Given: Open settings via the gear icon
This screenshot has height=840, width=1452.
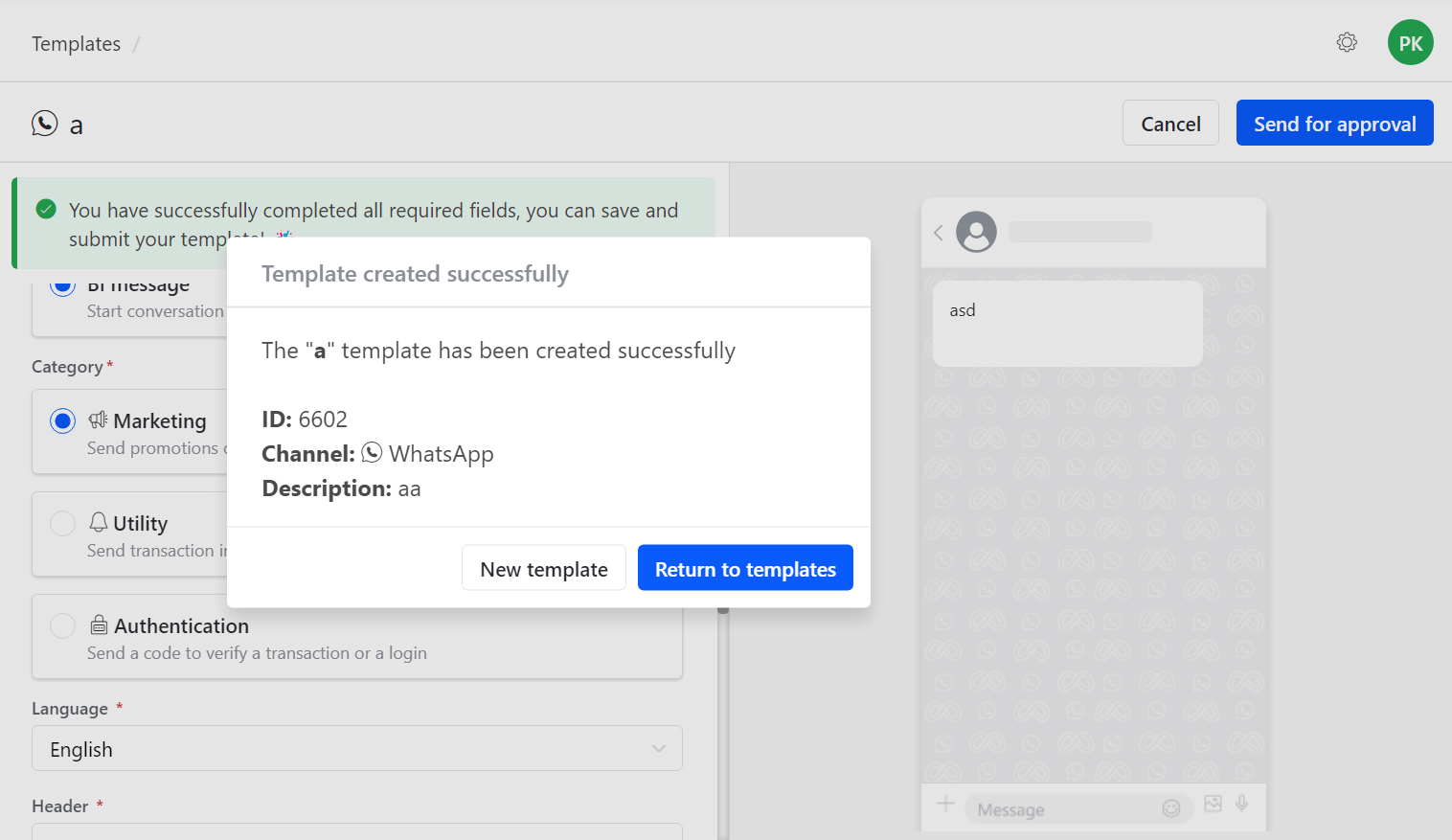Looking at the screenshot, I should (1347, 43).
